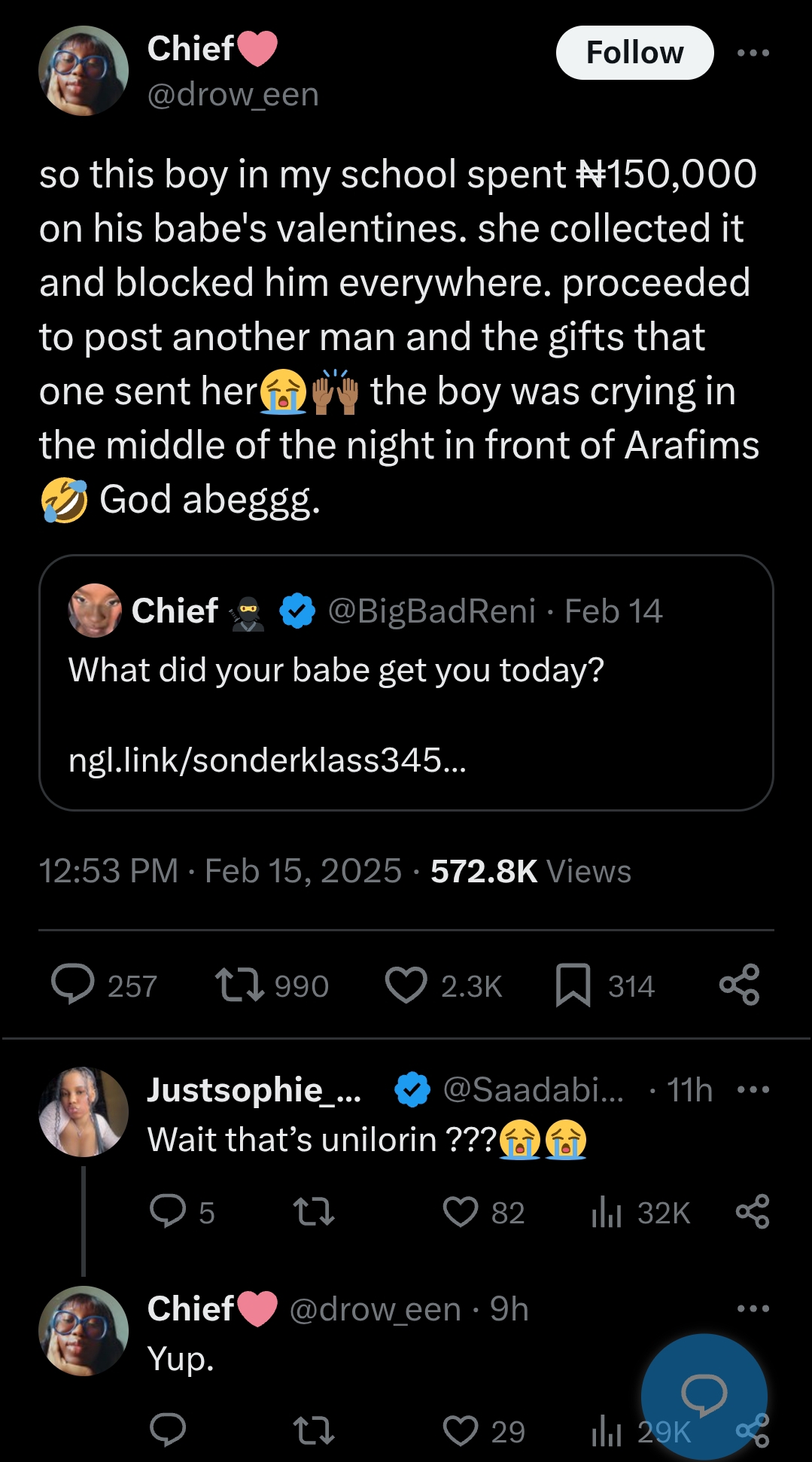812x1462 pixels.
Task: Open the three-dot menu on main tweet
Action: click(753, 53)
